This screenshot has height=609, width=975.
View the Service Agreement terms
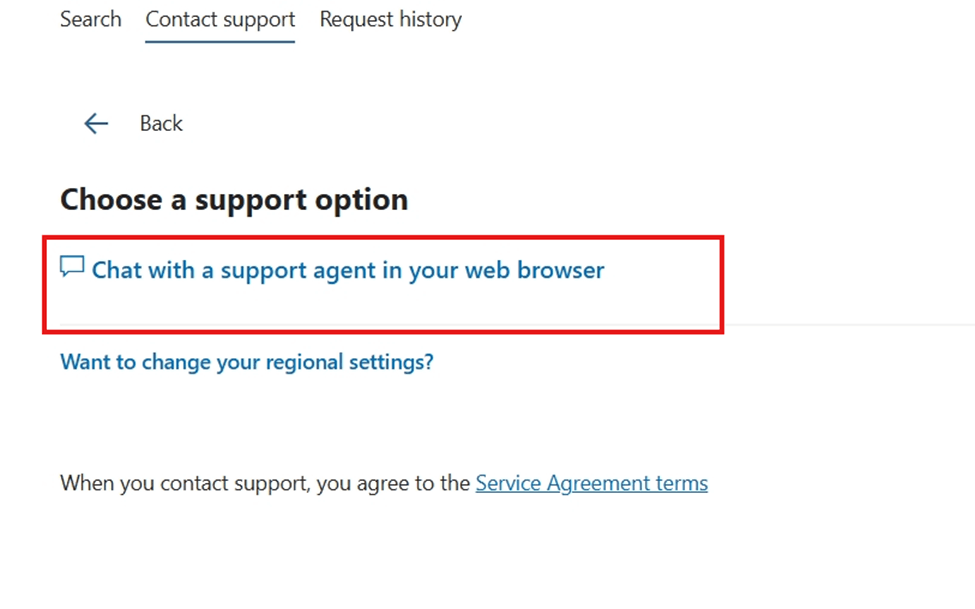591,483
